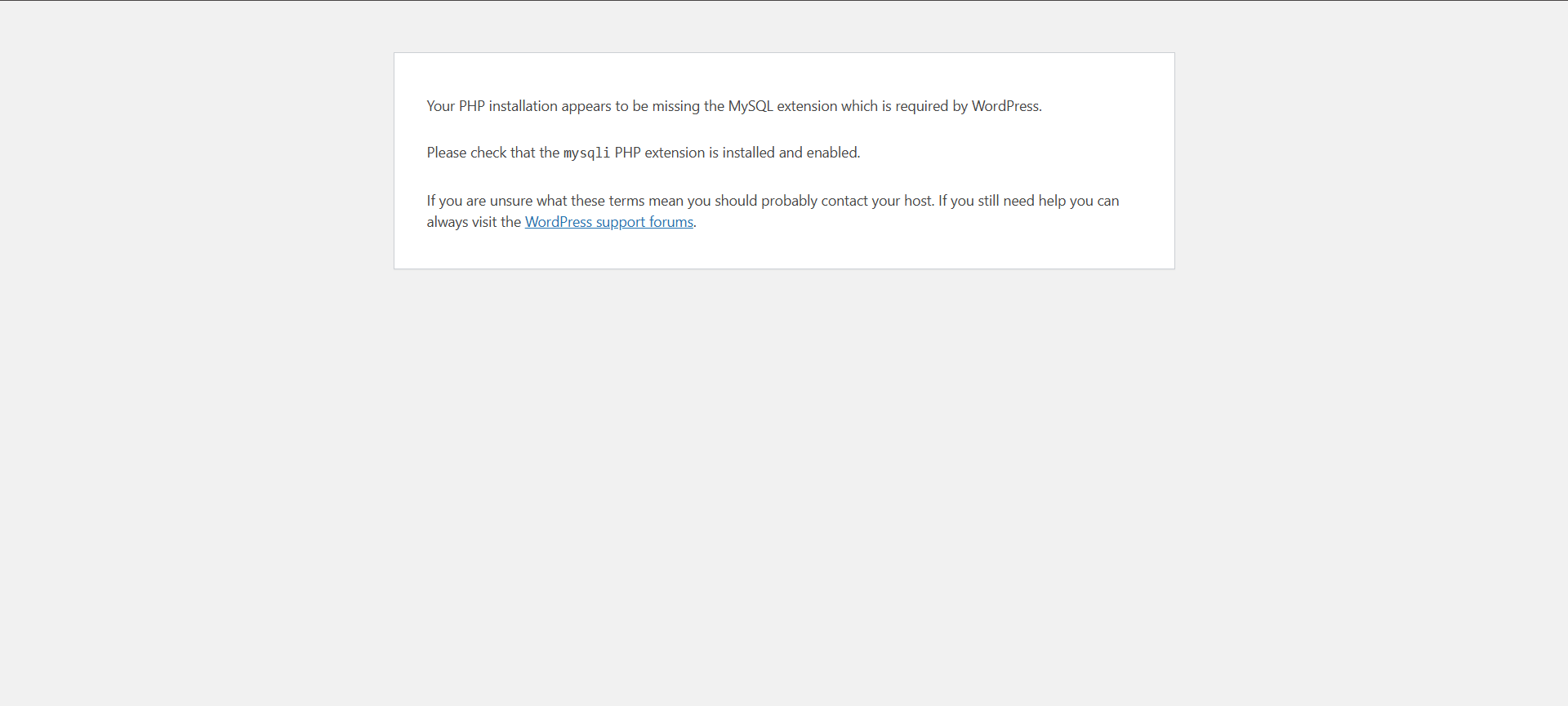1568x706 pixels.
Task: Click the 'Your PHP installation appears' sentence
Action: coord(734,106)
